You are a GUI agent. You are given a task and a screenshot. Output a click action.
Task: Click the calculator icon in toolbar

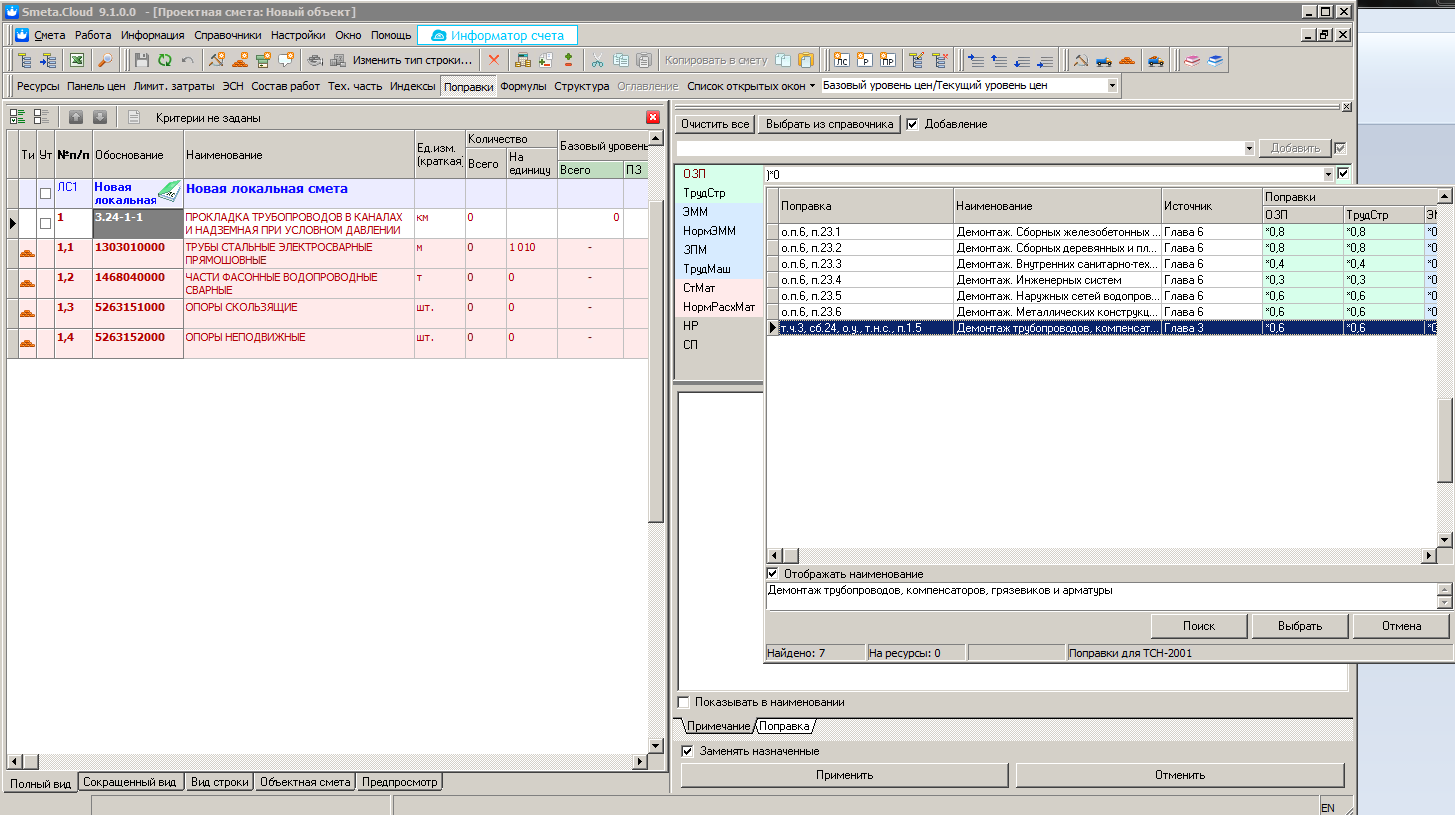pos(522,60)
